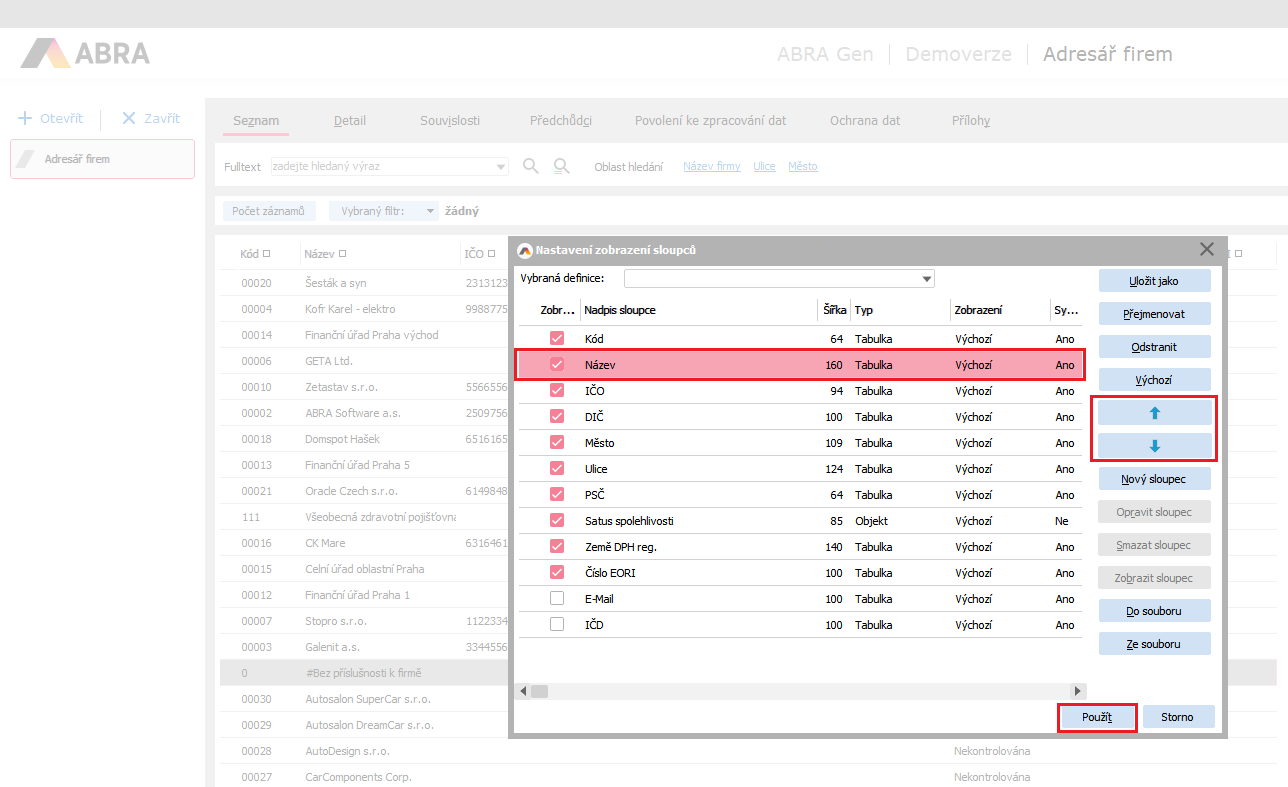Open the Přílohy tab
The width and height of the screenshot is (1288, 787).
click(970, 120)
